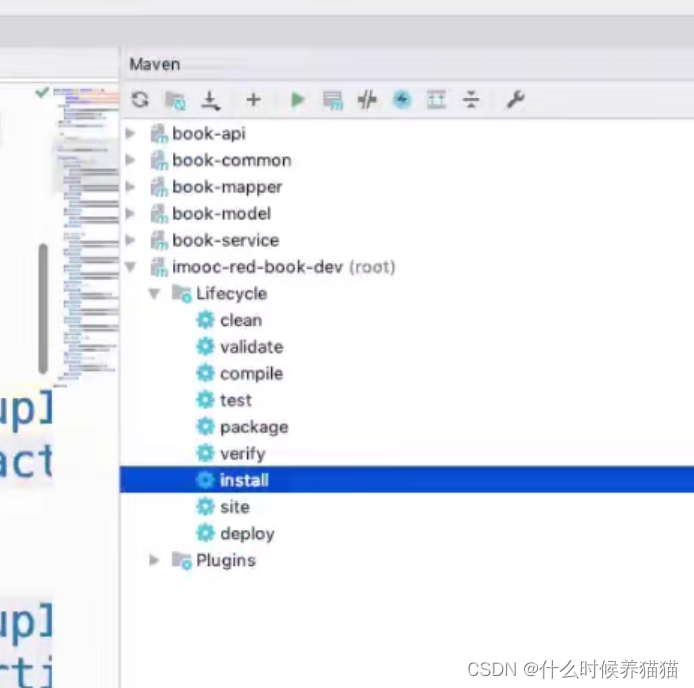Viewport: 694px width, 688px height.
Task: Click the Maven panel title
Action: pyautogui.click(x=154, y=64)
